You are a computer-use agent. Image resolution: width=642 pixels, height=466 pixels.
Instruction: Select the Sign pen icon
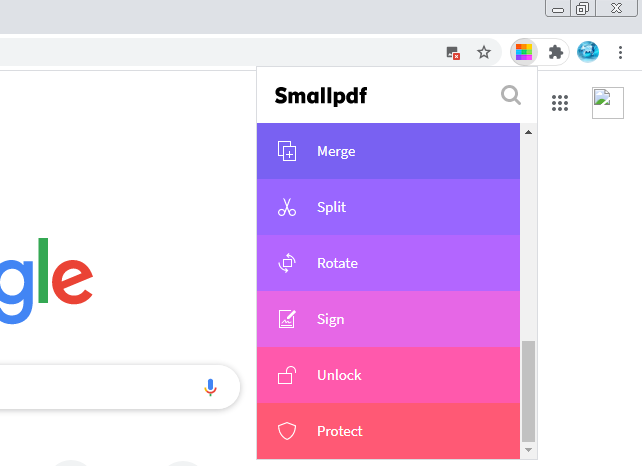point(287,319)
